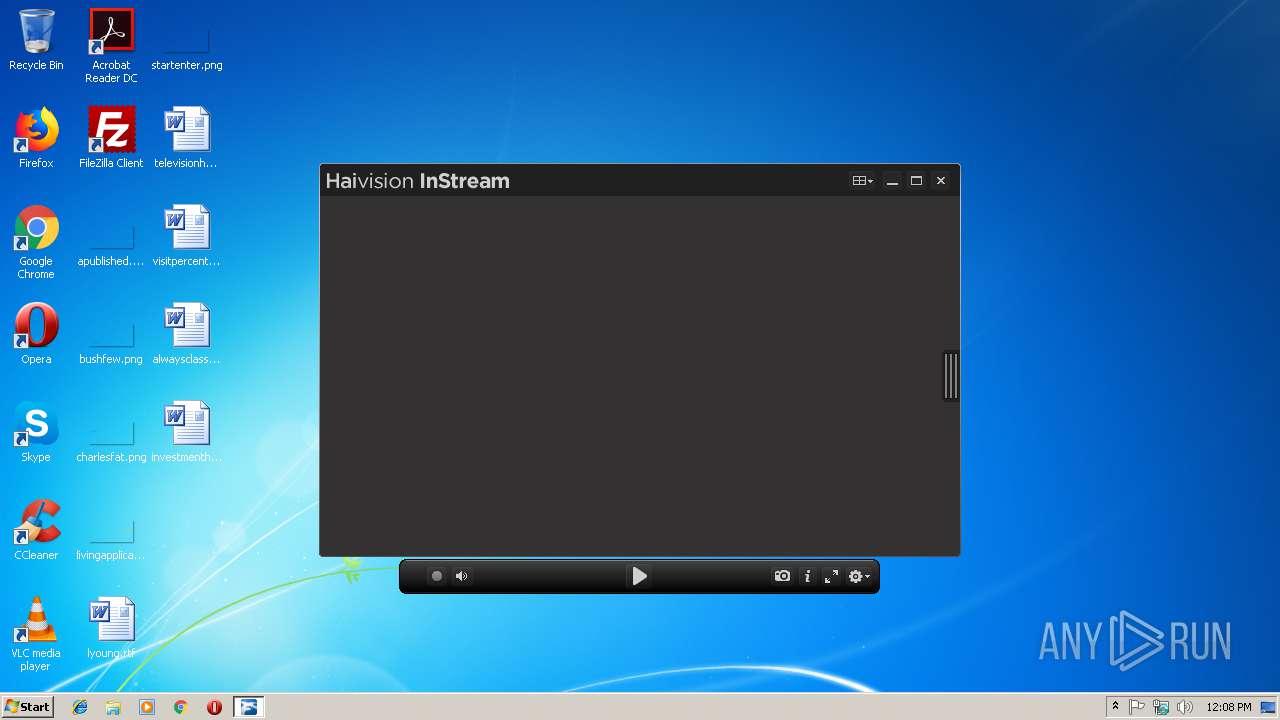Take a snapshot with the camera icon

[782, 576]
